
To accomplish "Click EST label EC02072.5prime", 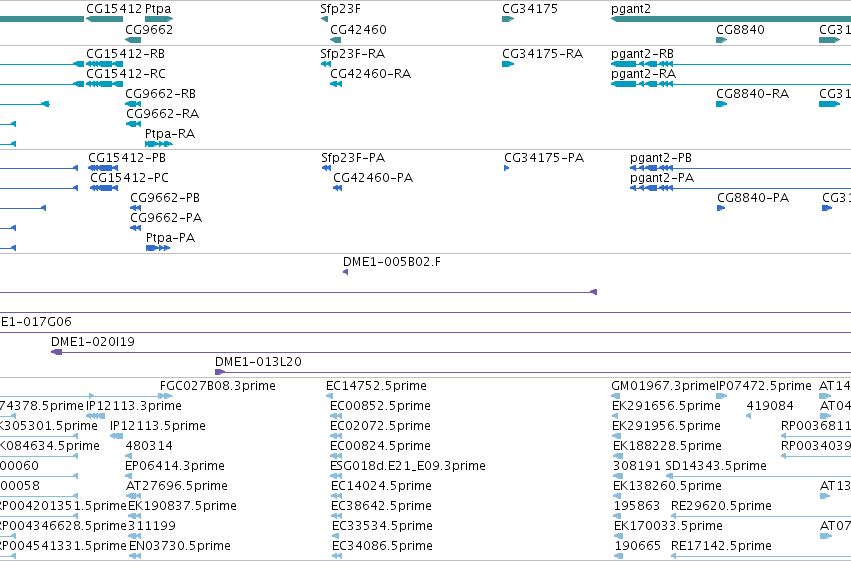I will [x=380, y=426].
